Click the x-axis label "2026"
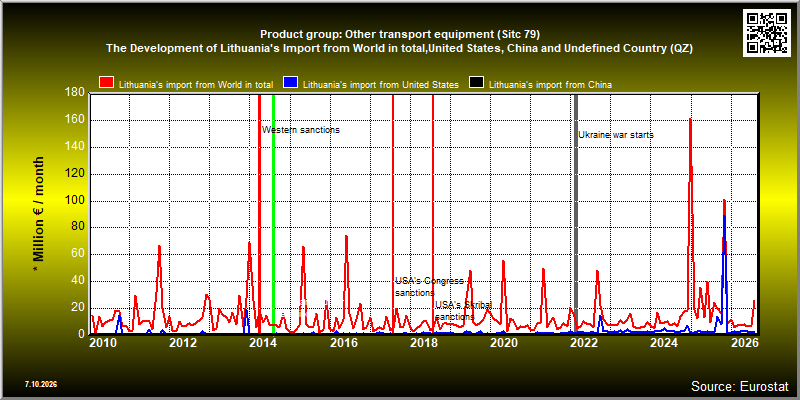 [x=746, y=342]
